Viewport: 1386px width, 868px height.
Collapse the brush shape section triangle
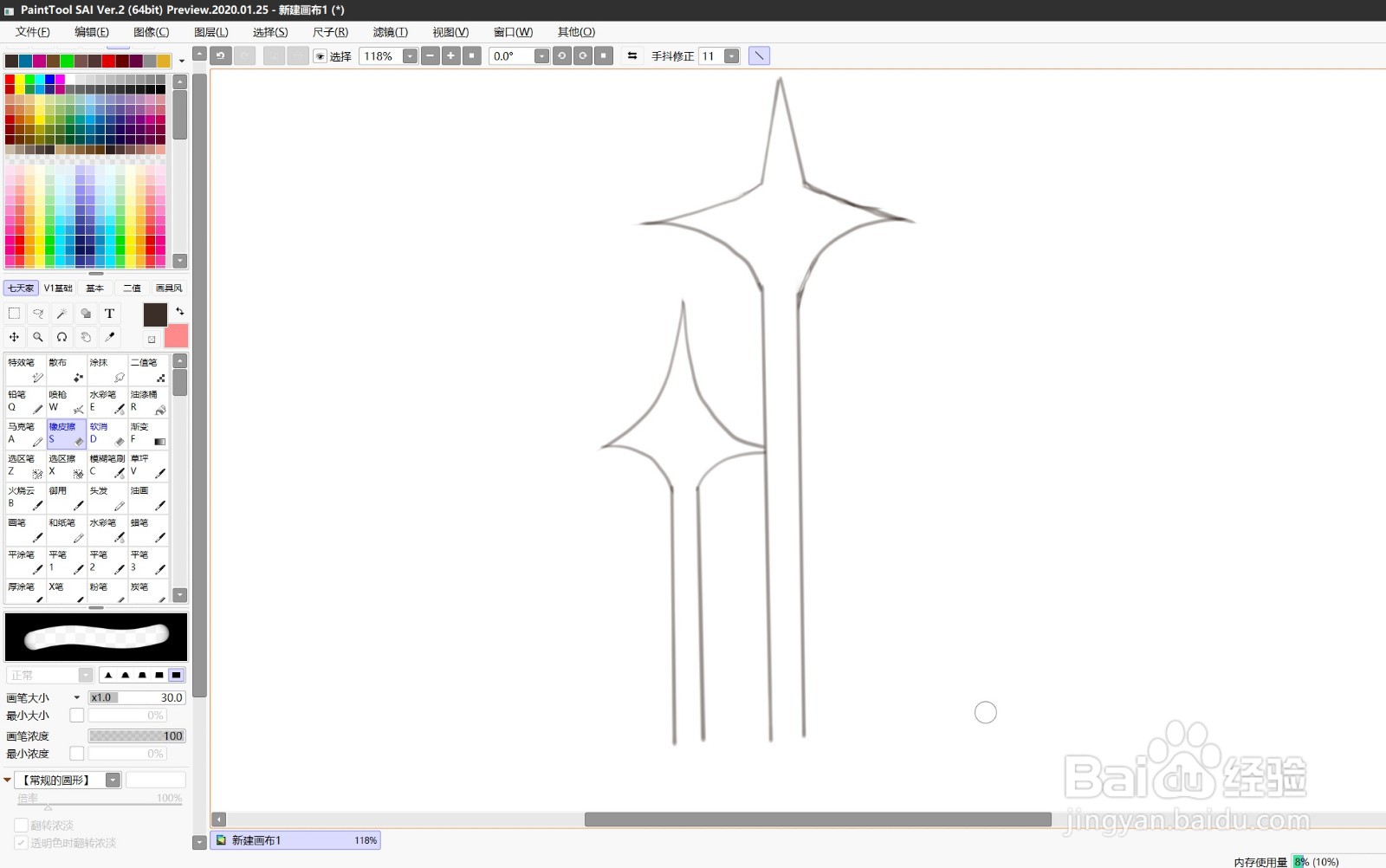(x=8, y=781)
